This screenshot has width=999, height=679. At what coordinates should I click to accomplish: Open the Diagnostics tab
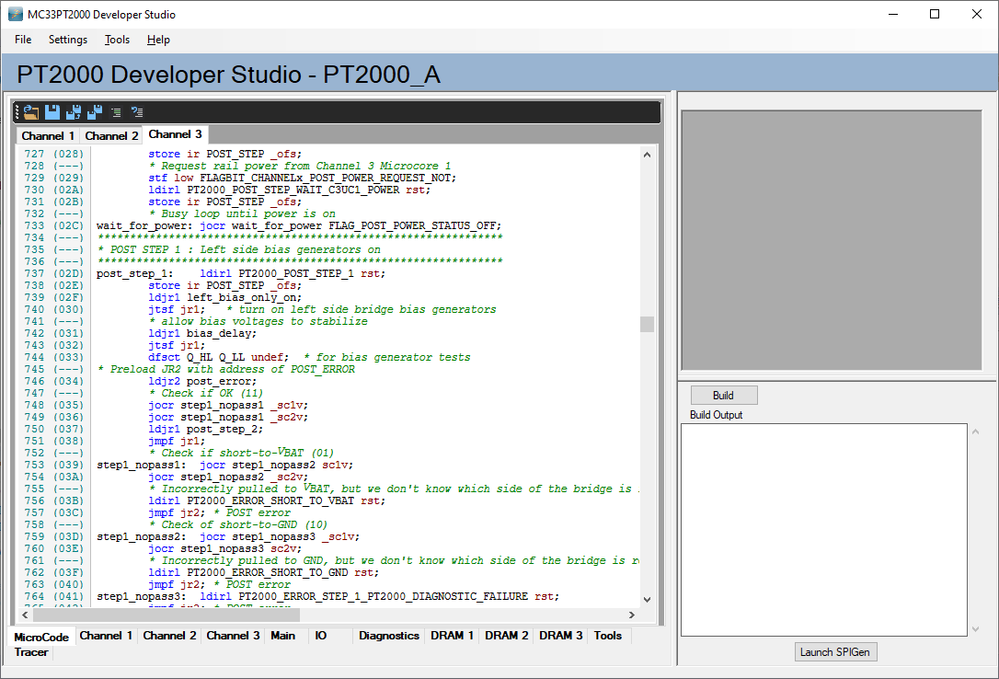(x=389, y=636)
